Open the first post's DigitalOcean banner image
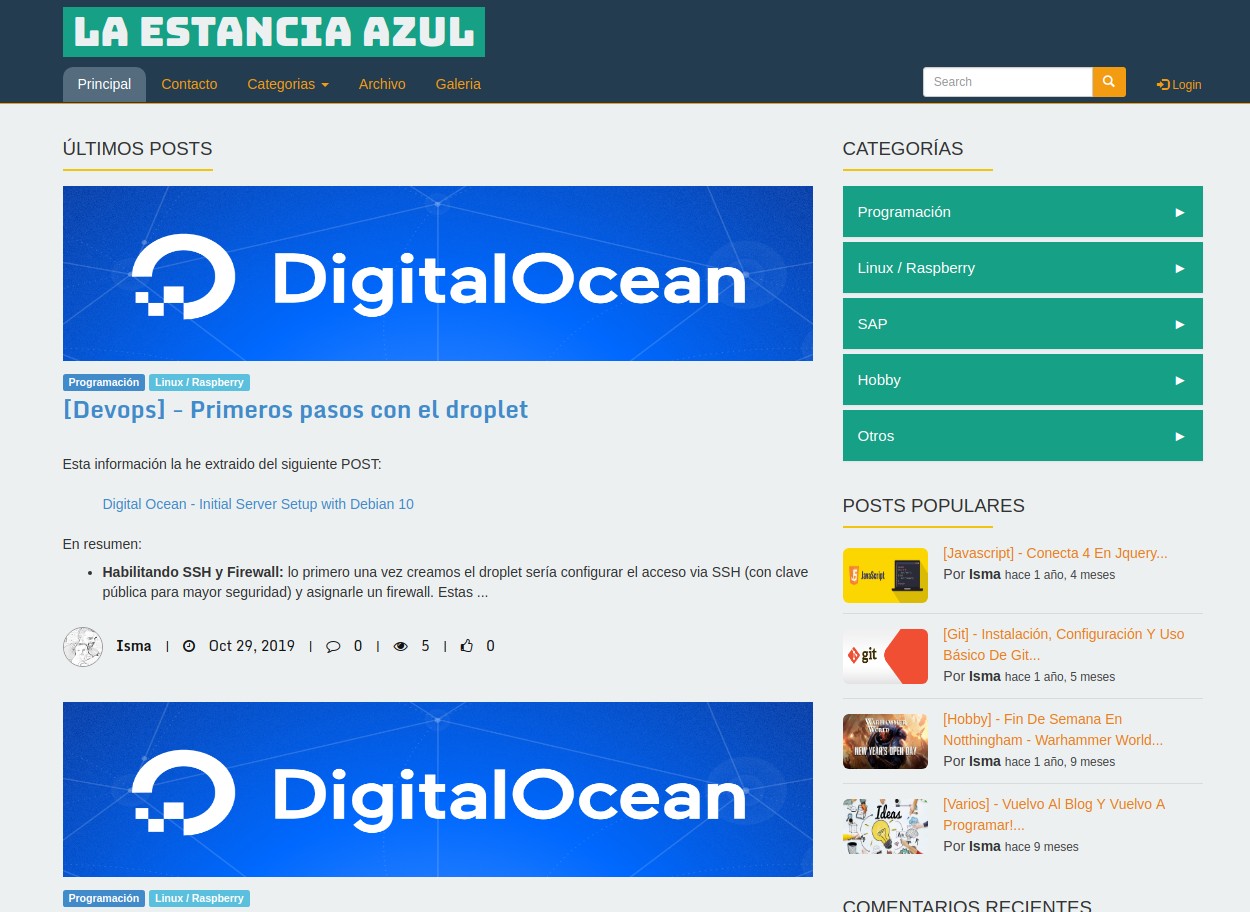 click(x=438, y=273)
